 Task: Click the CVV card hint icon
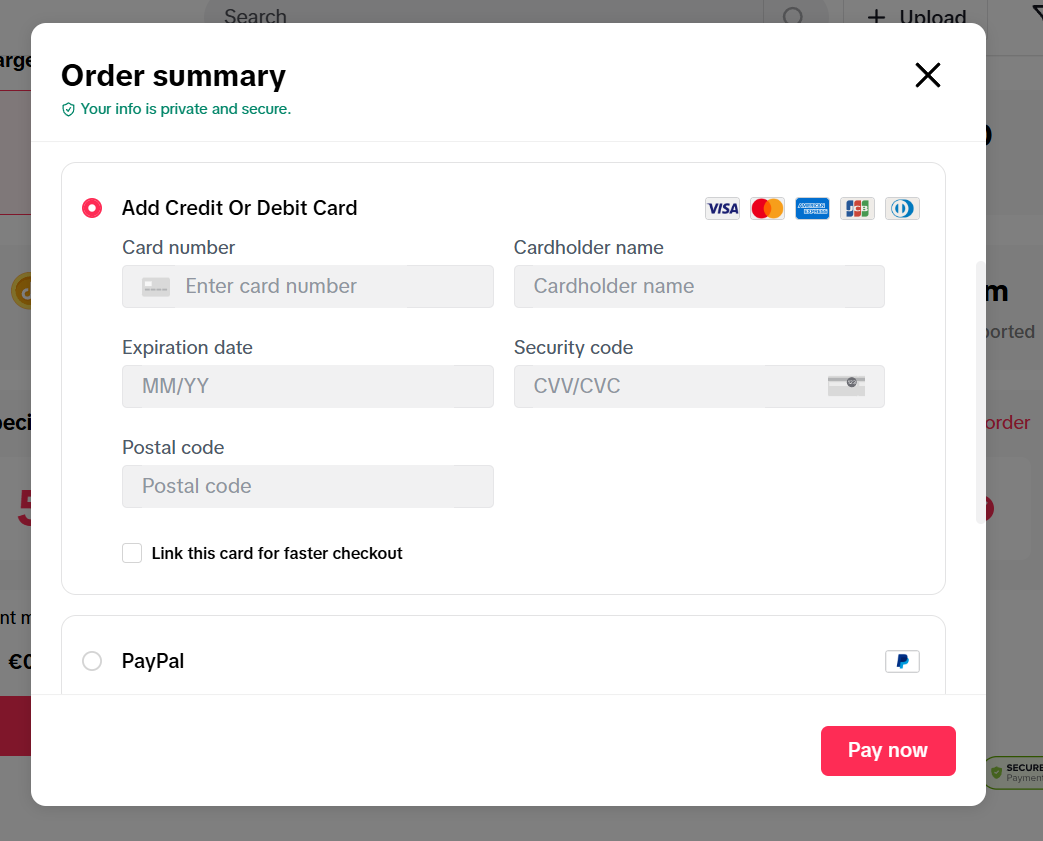pos(846,386)
